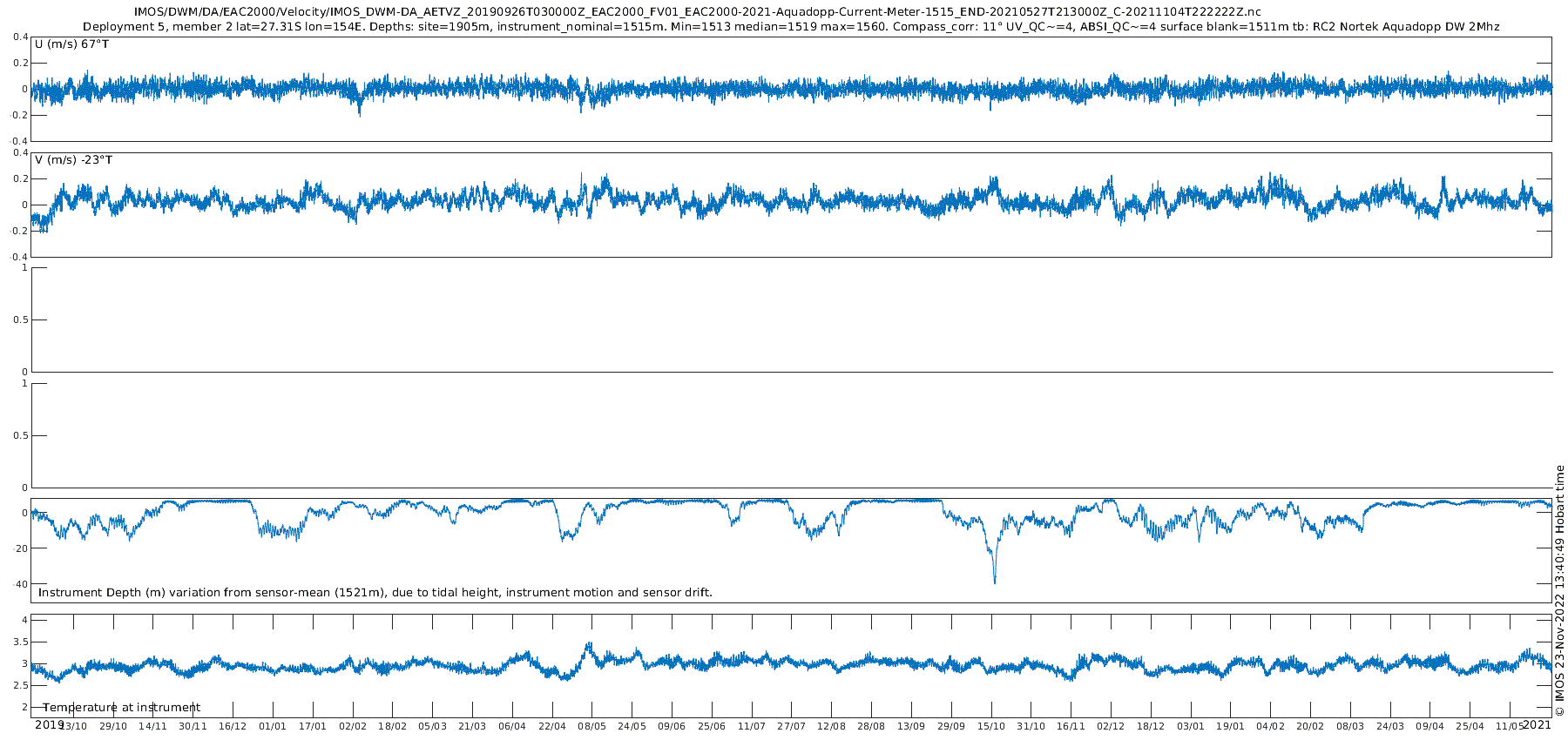Image resolution: width=1568 pixels, height=740 pixels.
Task: Click the 11/05 date tick label
Action: click(x=1511, y=726)
